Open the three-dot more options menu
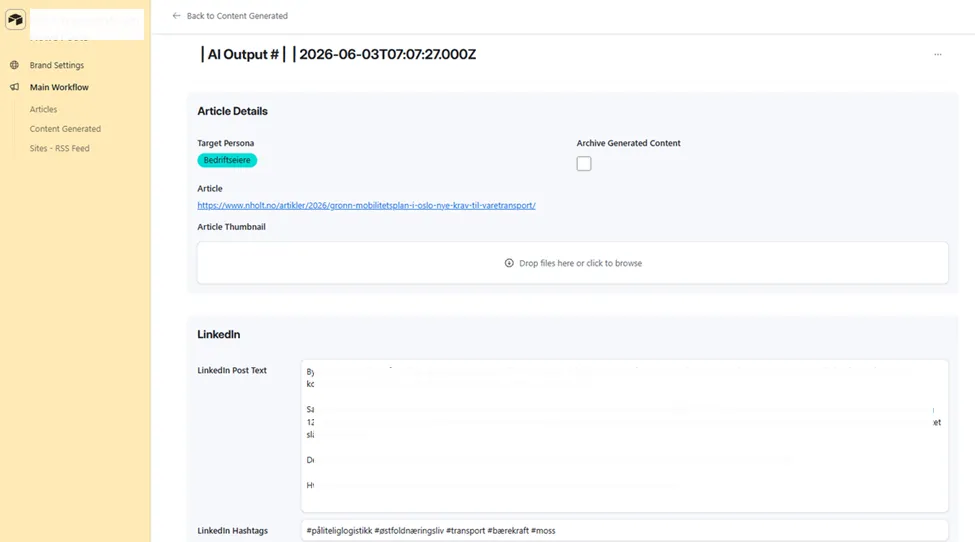The height and width of the screenshot is (542, 975). [x=938, y=55]
